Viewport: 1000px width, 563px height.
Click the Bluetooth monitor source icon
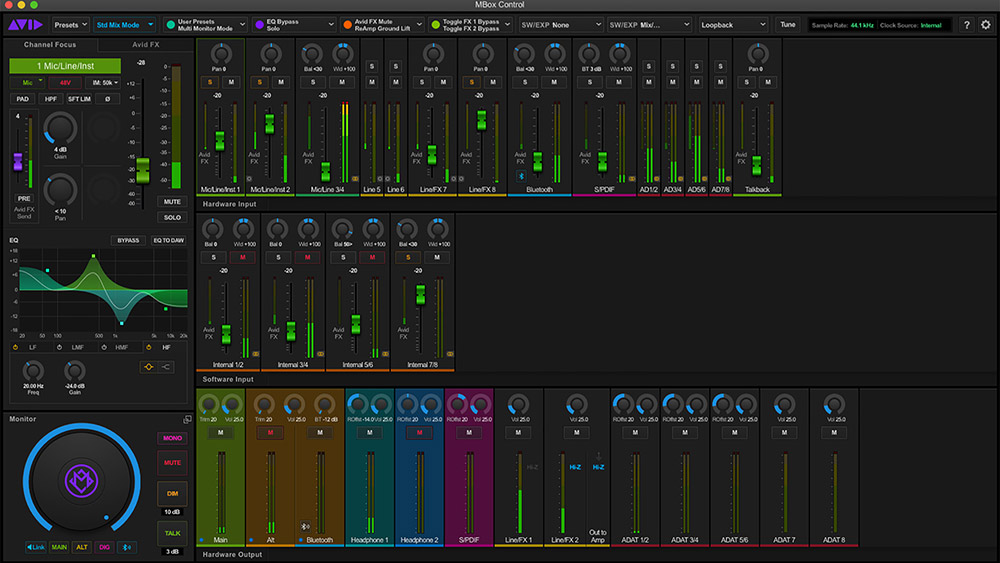pos(125,547)
